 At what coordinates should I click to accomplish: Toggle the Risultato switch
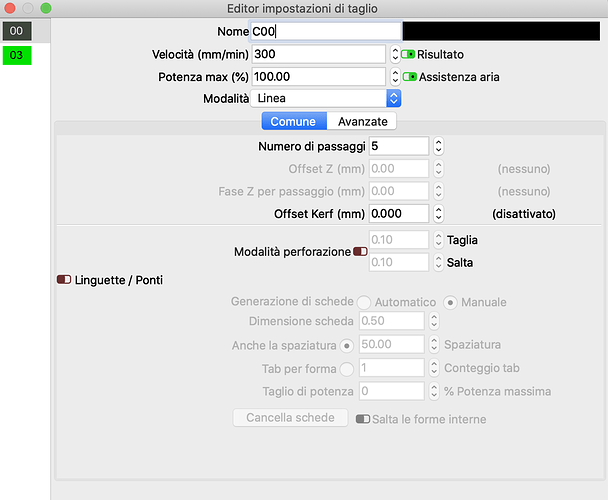tap(408, 54)
